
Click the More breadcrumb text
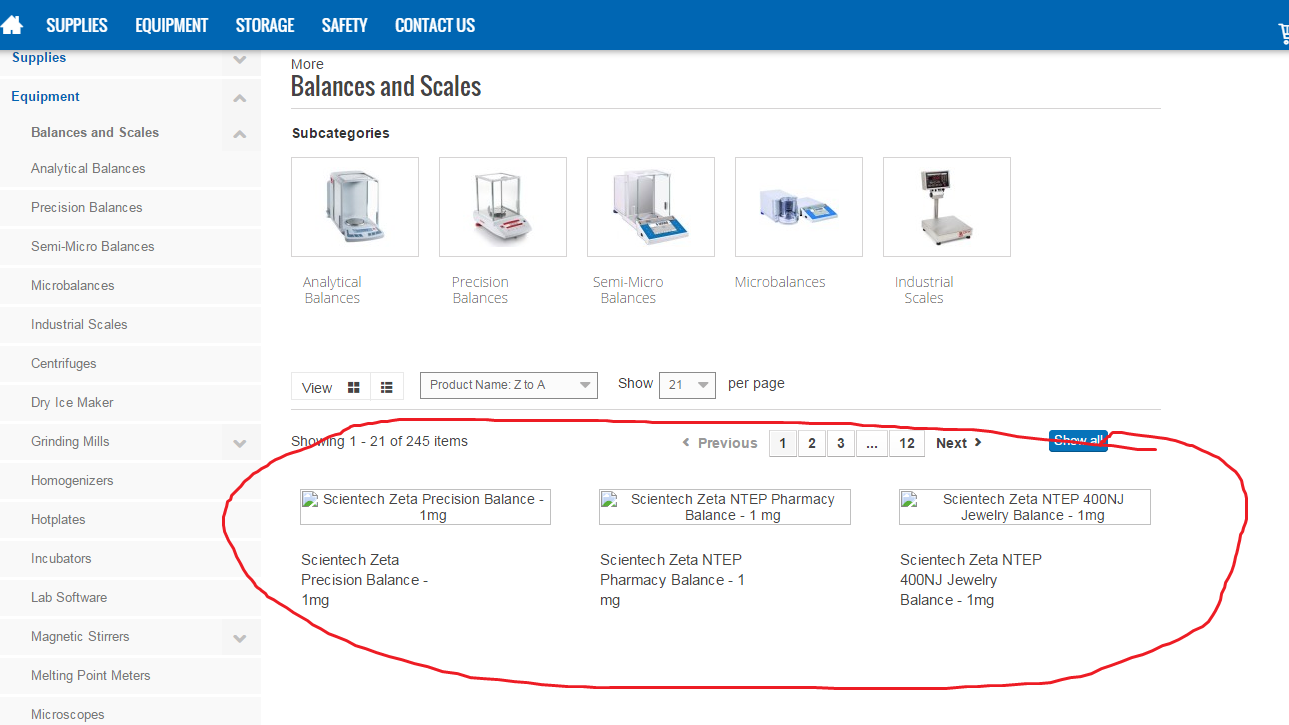tap(307, 64)
